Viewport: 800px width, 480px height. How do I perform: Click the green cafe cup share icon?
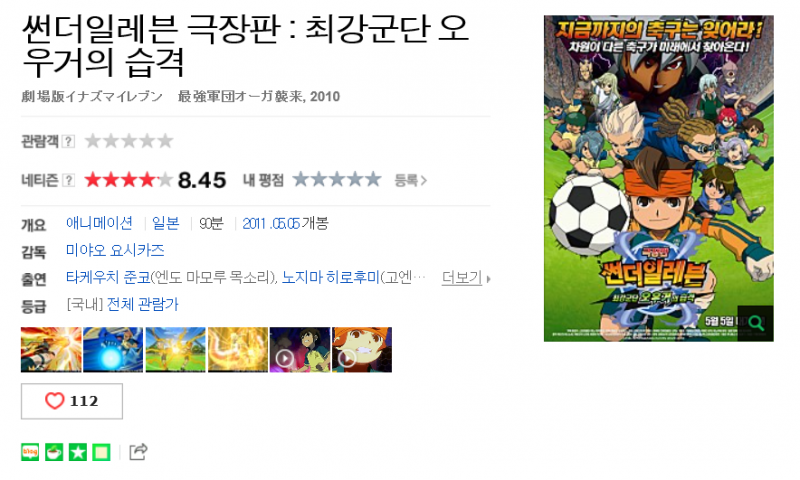pos(54,452)
